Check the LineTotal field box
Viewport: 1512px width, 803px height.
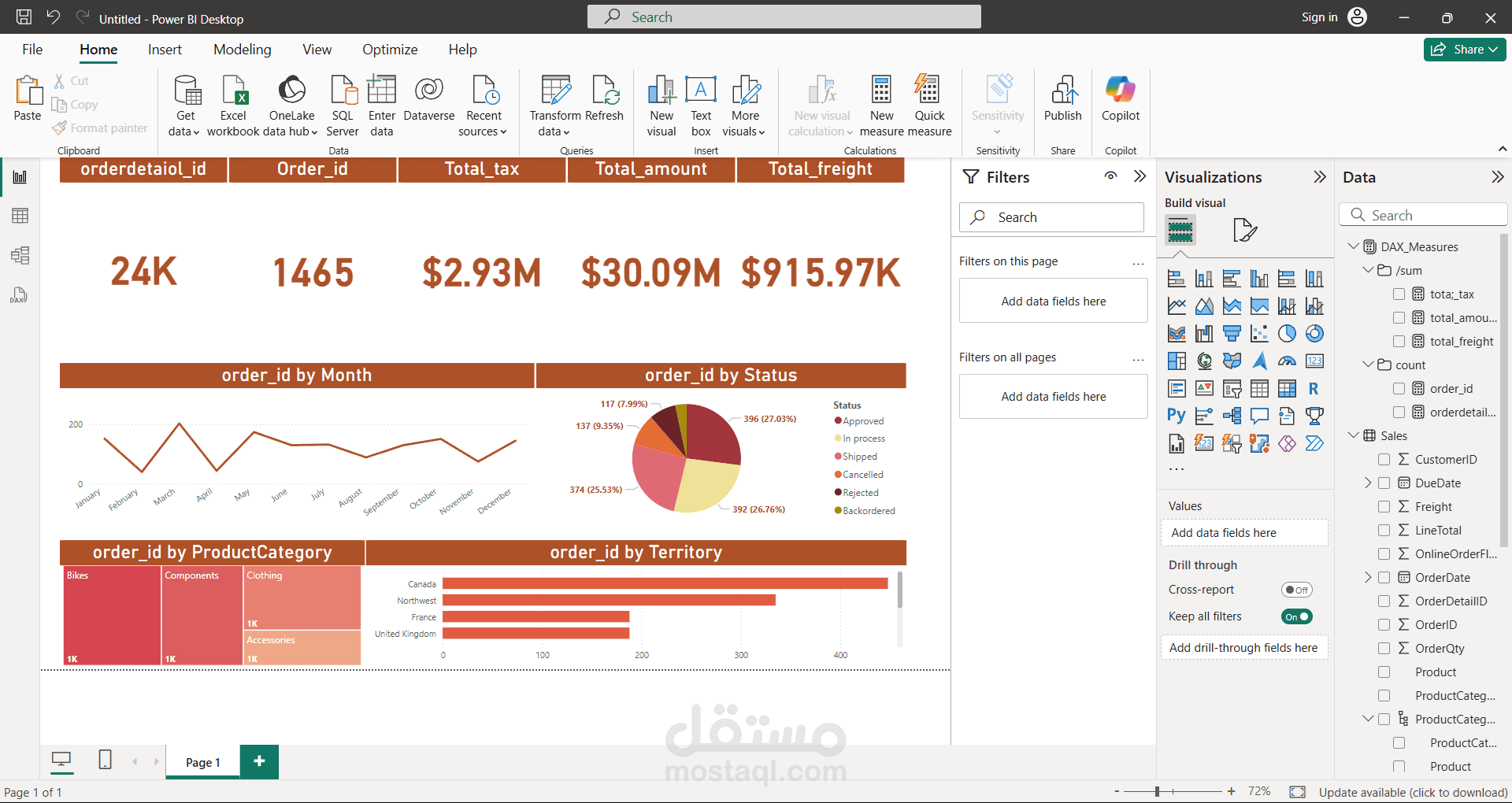[1384, 531]
